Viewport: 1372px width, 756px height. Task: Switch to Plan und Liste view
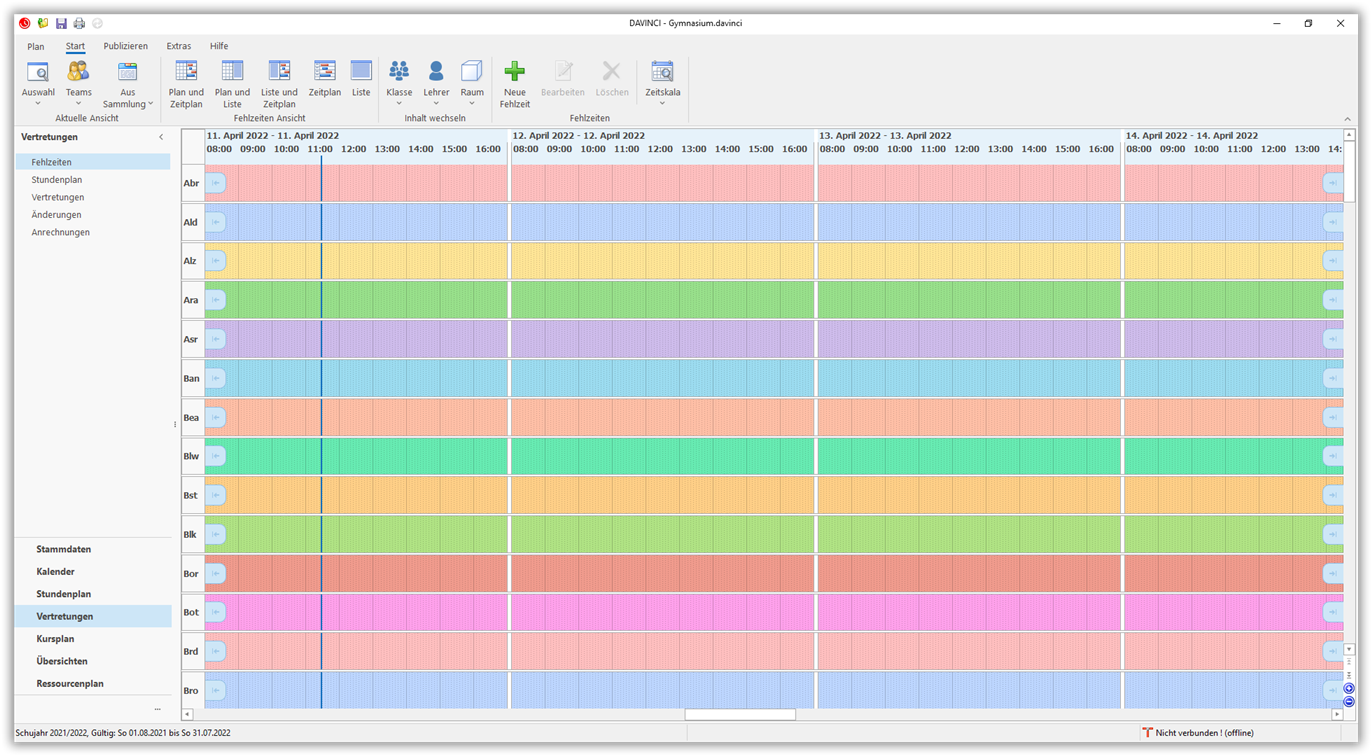pos(232,72)
